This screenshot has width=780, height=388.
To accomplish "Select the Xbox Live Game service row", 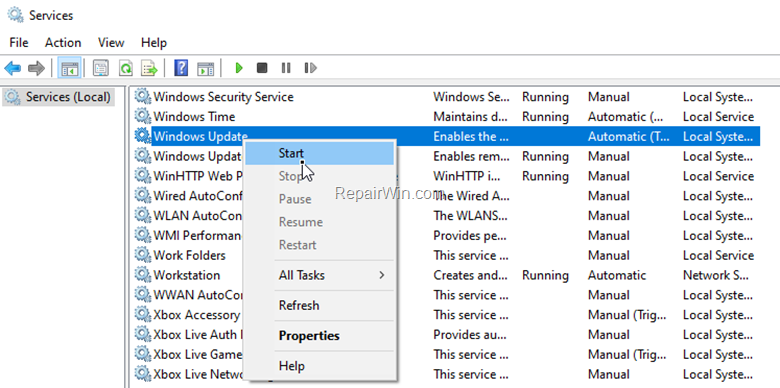I will 446,355.
